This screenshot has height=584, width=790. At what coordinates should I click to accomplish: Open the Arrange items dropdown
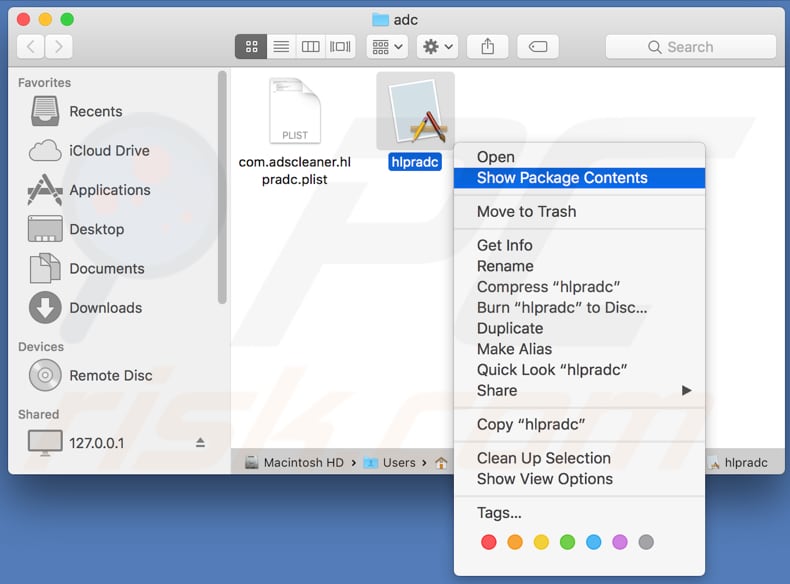(x=386, y=46)
